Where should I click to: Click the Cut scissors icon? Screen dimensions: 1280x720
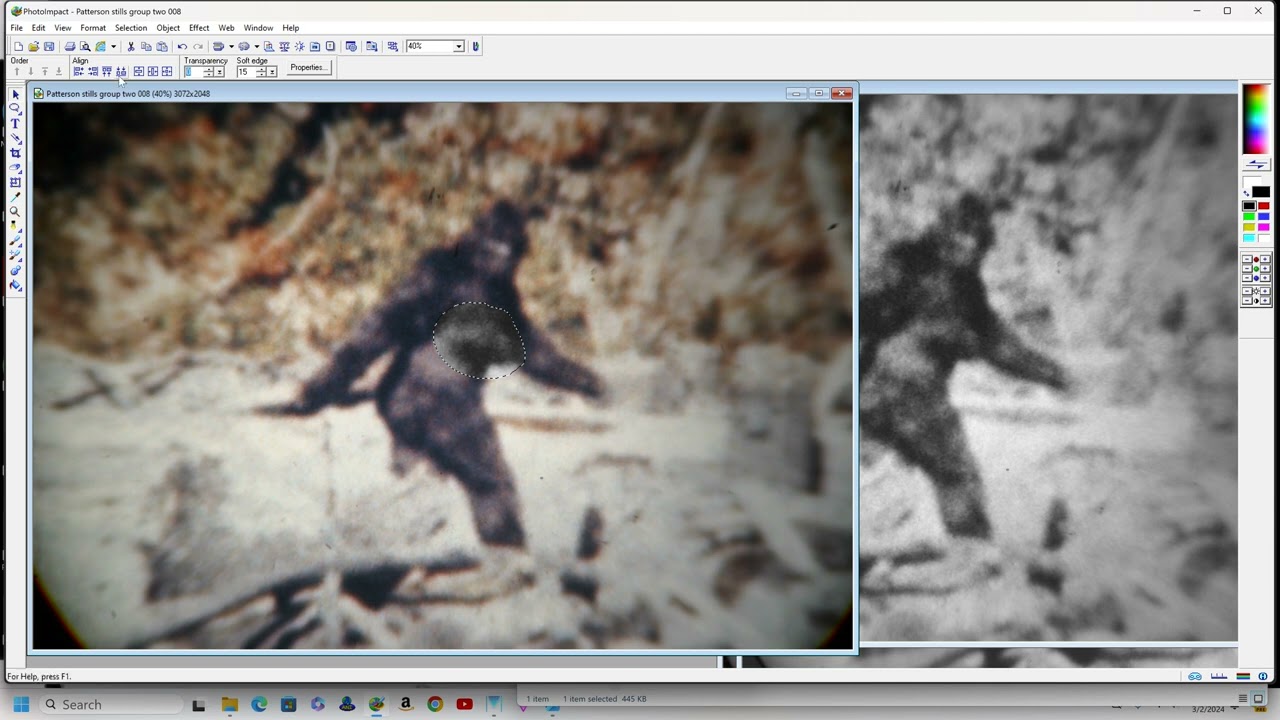click(x=131, y=46)
